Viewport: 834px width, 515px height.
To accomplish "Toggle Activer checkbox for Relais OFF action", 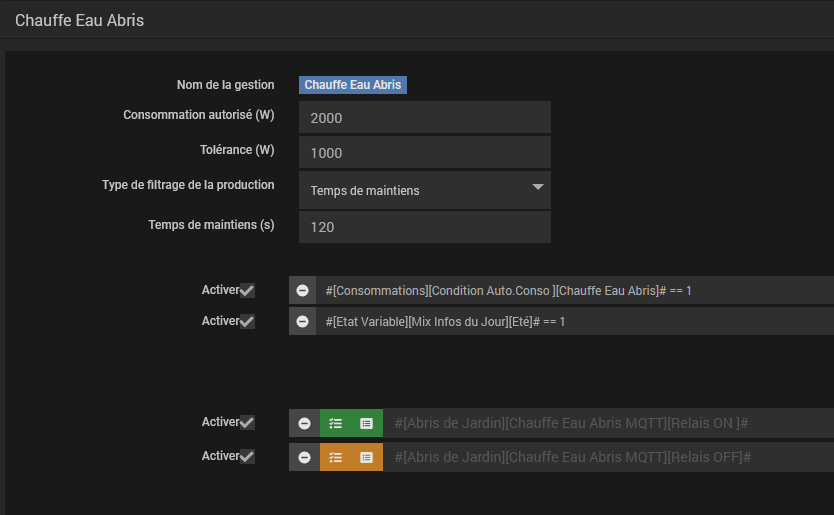I will click(247, 457).
